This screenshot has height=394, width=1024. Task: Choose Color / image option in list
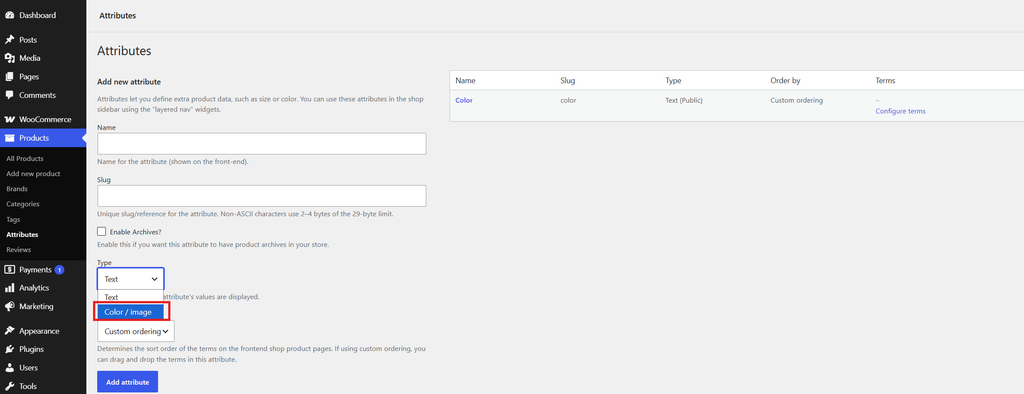(131, 312)
